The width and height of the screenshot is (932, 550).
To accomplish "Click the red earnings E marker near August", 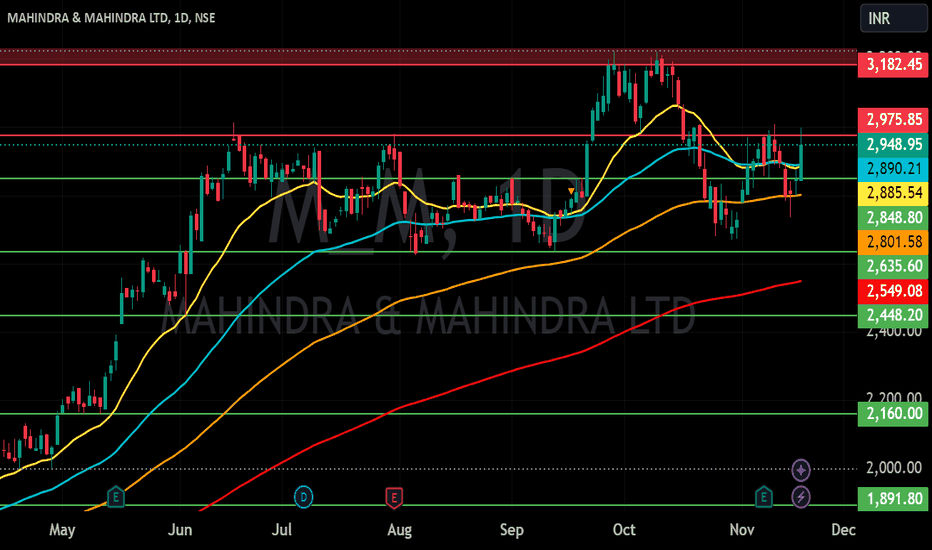I will (393, 497).
